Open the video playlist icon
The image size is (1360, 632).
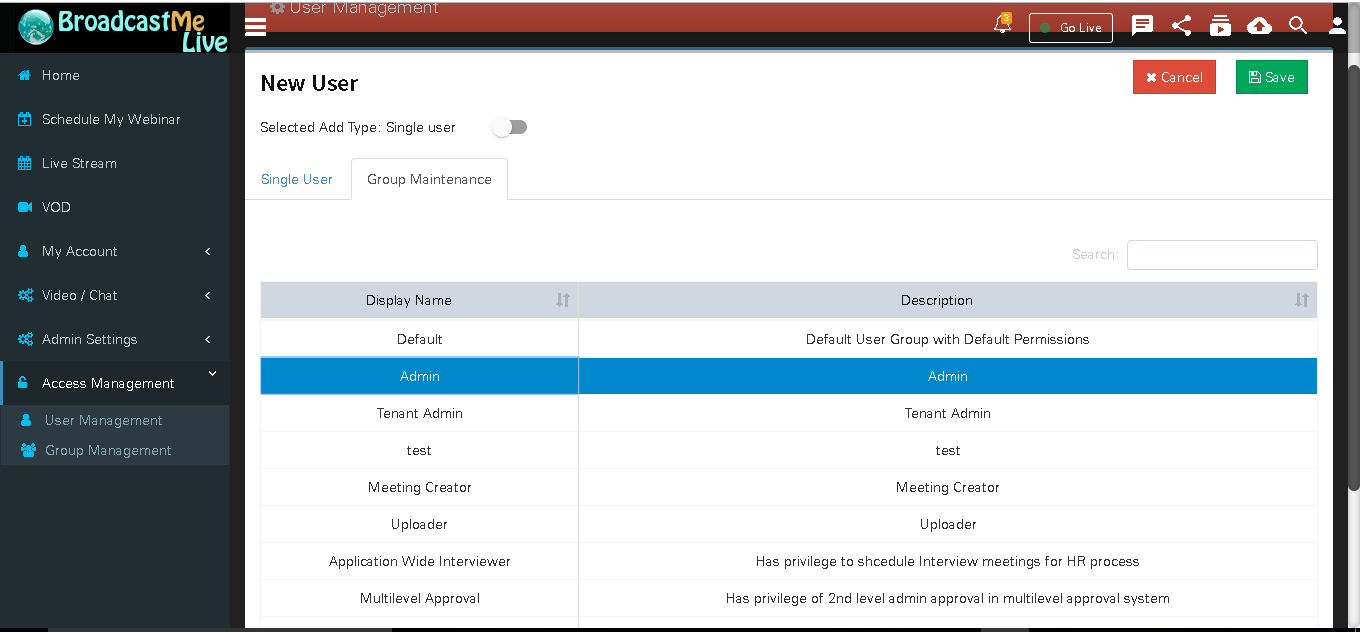[1220, 26]
